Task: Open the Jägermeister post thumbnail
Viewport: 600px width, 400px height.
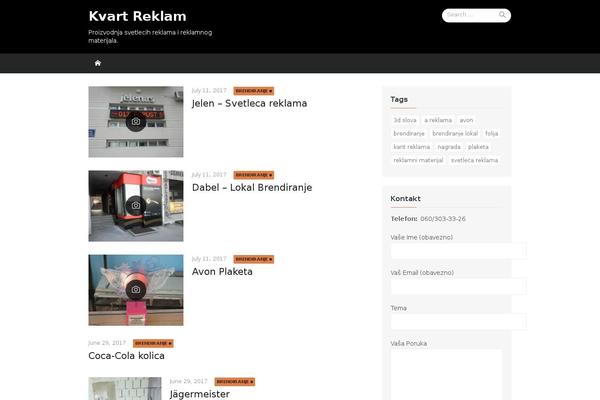Action: pos(125,389)
